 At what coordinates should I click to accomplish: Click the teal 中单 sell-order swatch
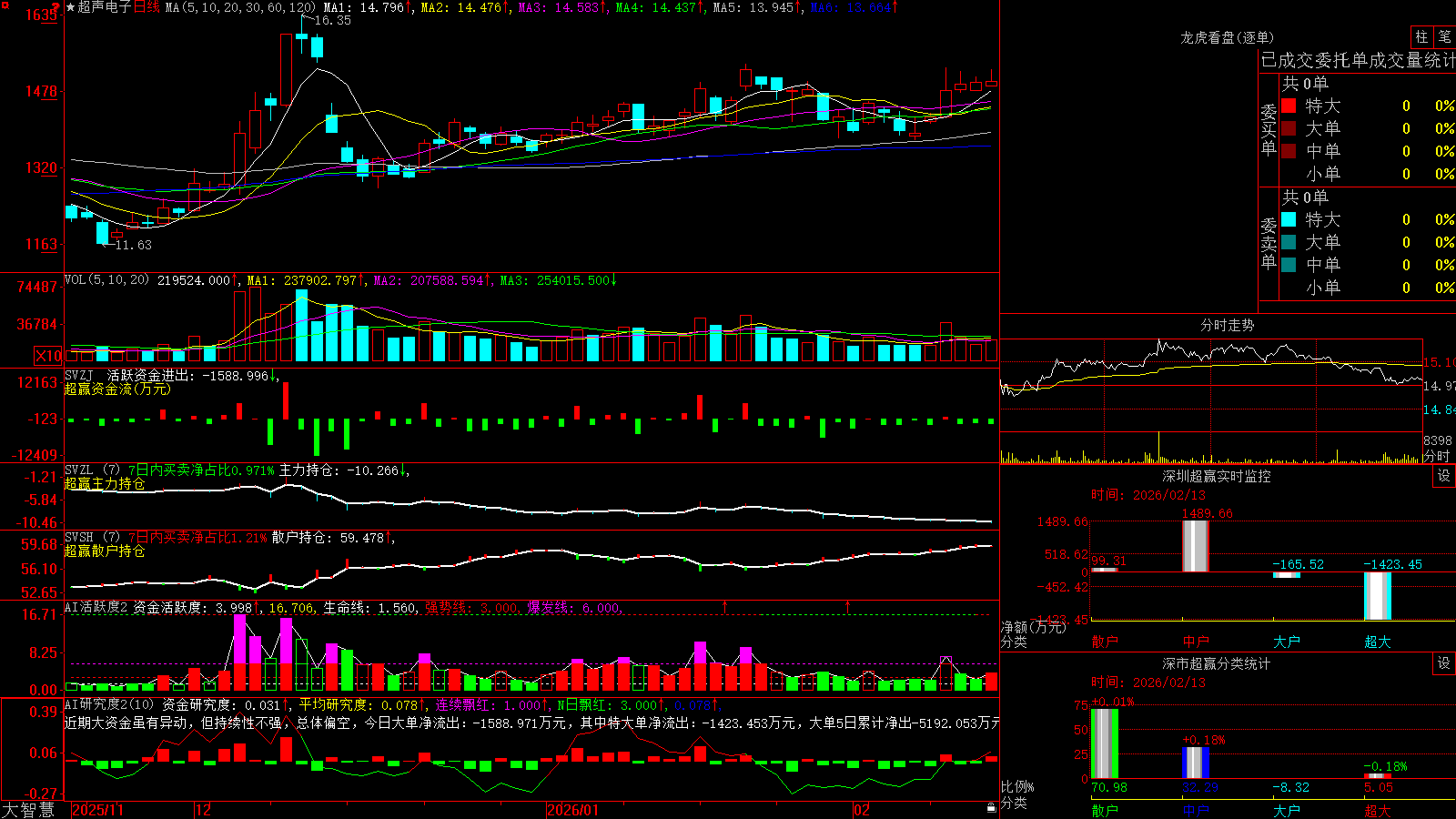tap(1289, 265)
